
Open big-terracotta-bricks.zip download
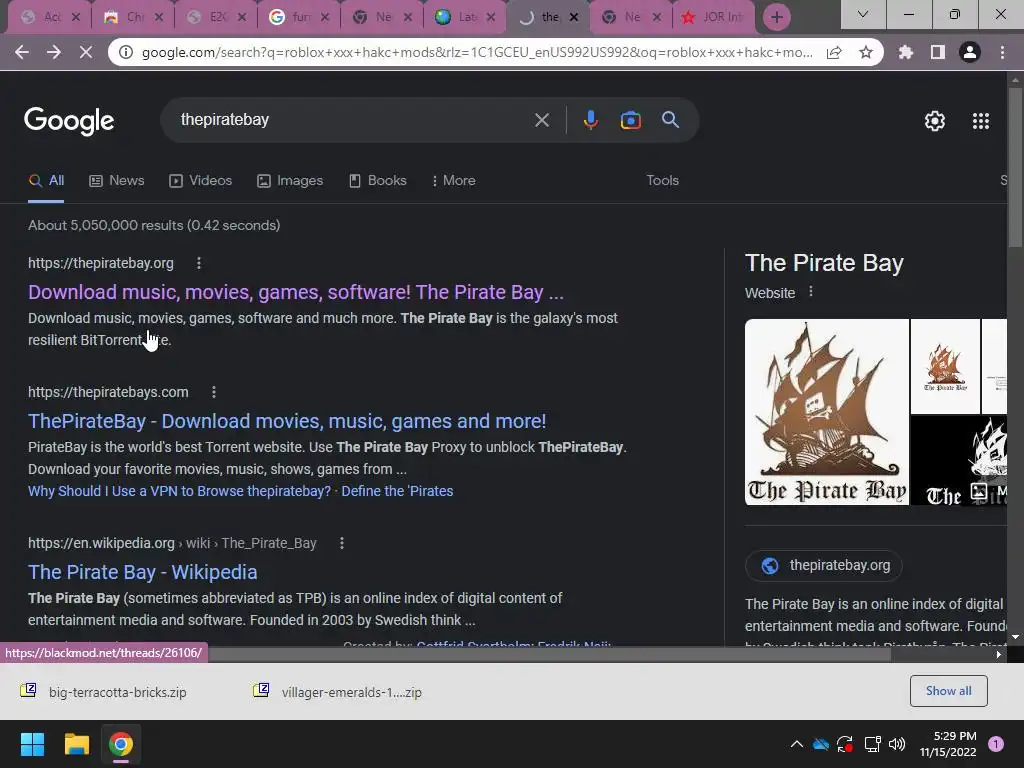click(104, 692)
